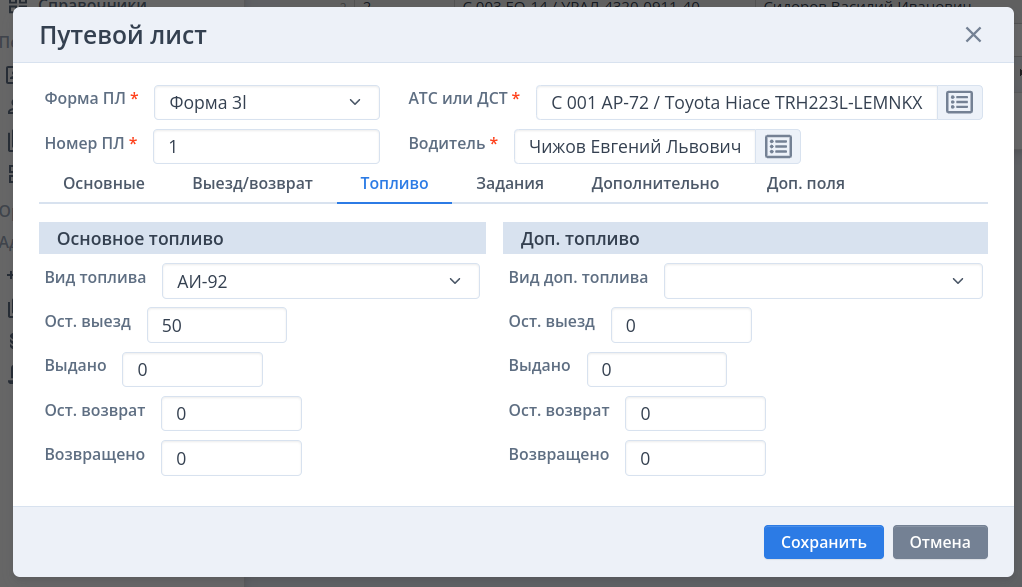Open driver list picker next to Водитель field
The image size is (1022, 587).
778,146
